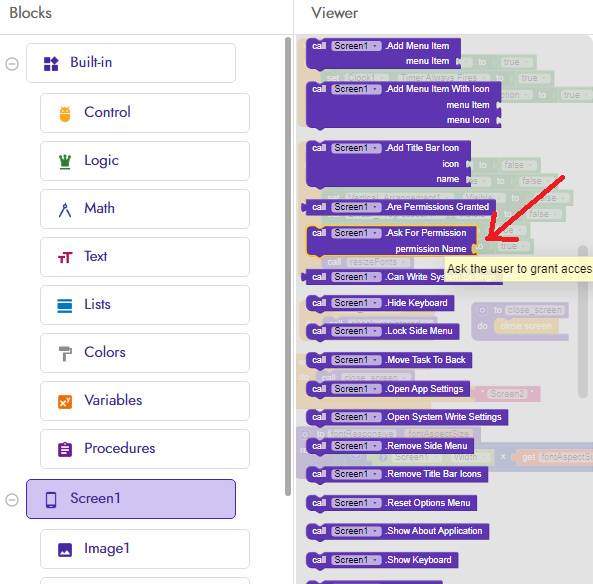Click the Image1 picture icon

pyautogui.click(x=65, y=550)
